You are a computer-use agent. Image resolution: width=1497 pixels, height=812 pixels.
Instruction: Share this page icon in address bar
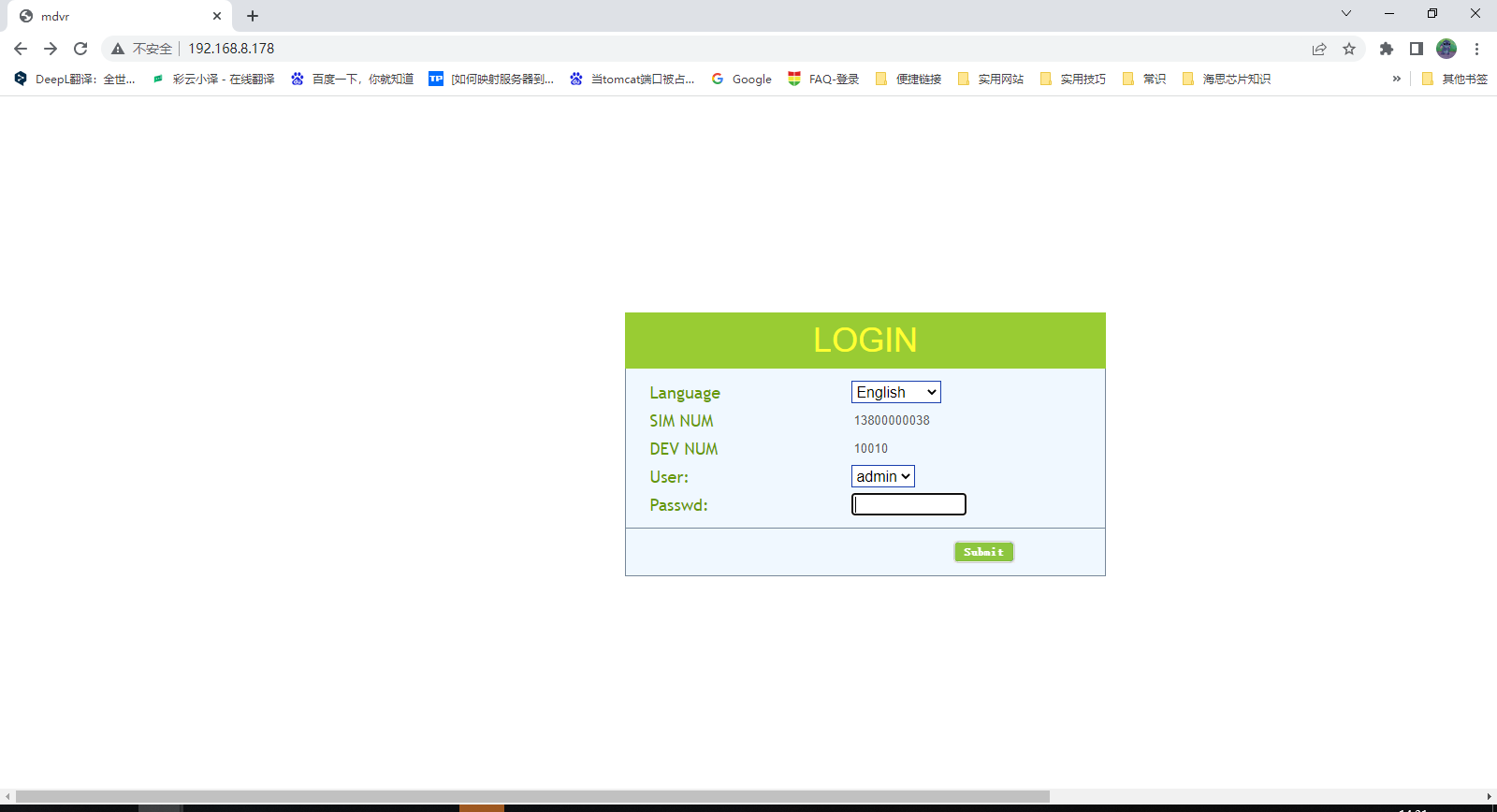click(x=1319, y=49)
